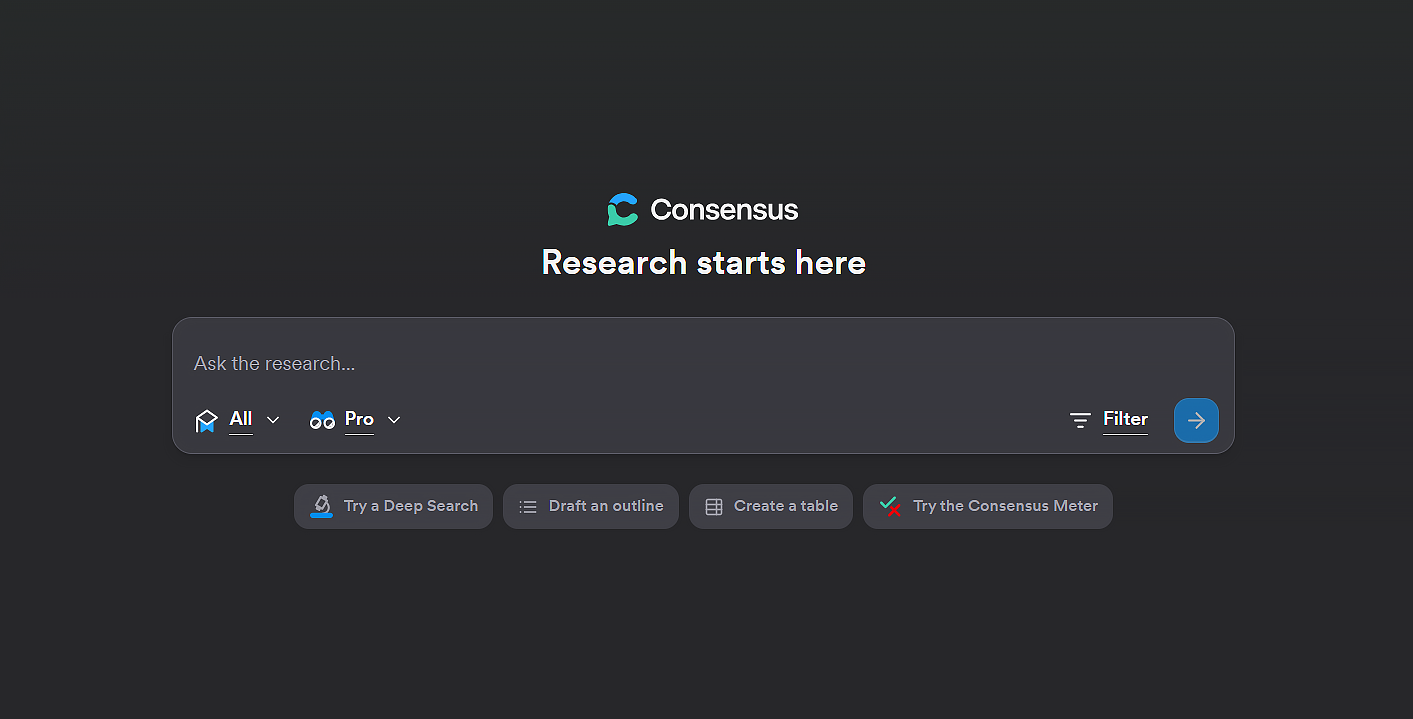1413x719 pixels.
Task: Choose the Draft an outline suggestion
Action: (606, 506)
